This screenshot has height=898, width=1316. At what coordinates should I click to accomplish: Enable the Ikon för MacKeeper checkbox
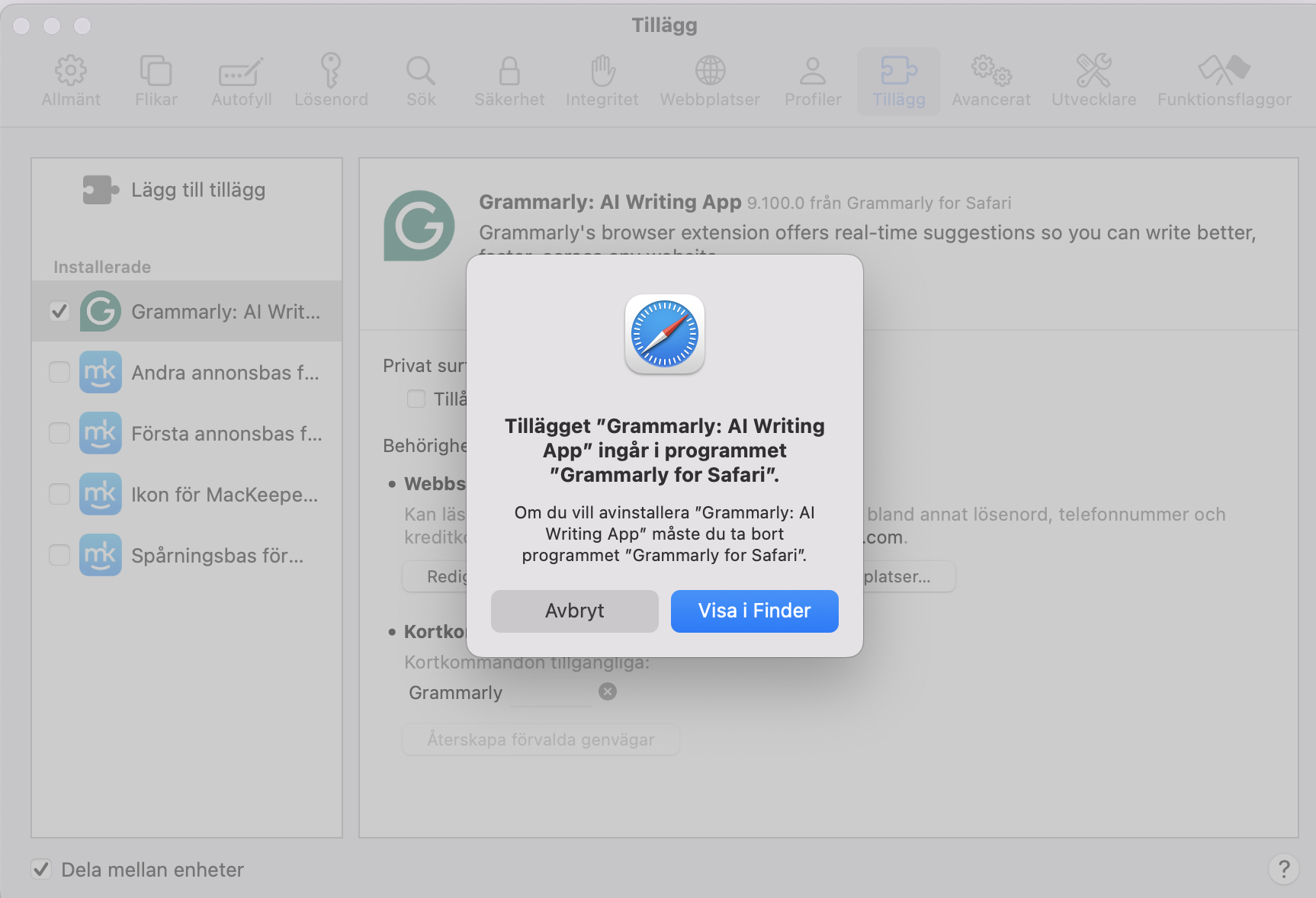coord(59,494)
